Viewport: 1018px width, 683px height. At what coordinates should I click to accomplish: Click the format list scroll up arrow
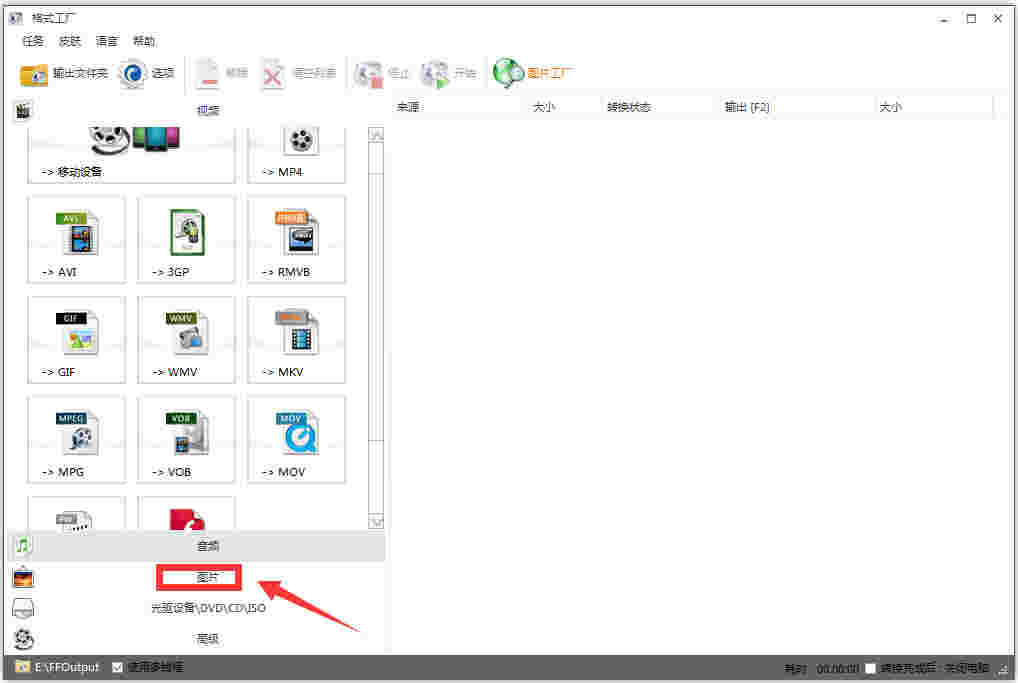click(x=376, y=134)
